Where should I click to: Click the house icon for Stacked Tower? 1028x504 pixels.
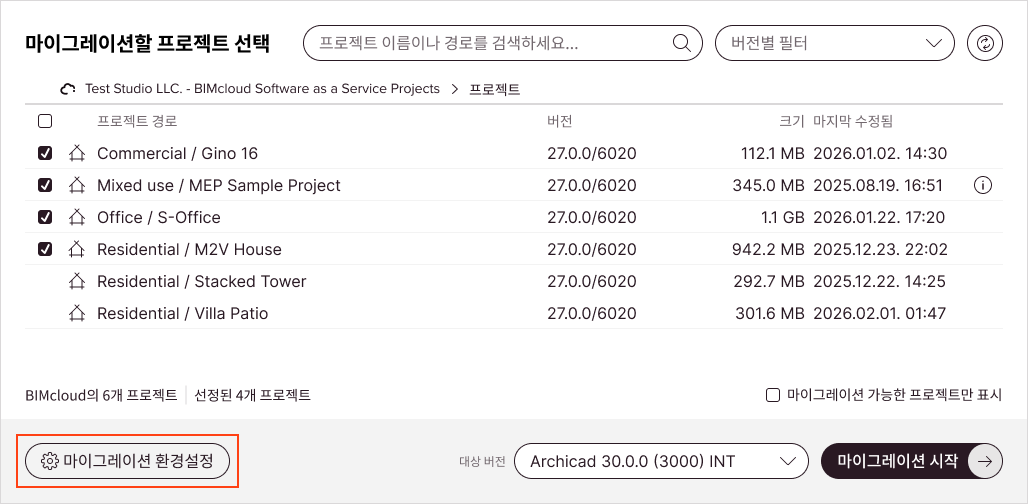click(x=77, y=281)
